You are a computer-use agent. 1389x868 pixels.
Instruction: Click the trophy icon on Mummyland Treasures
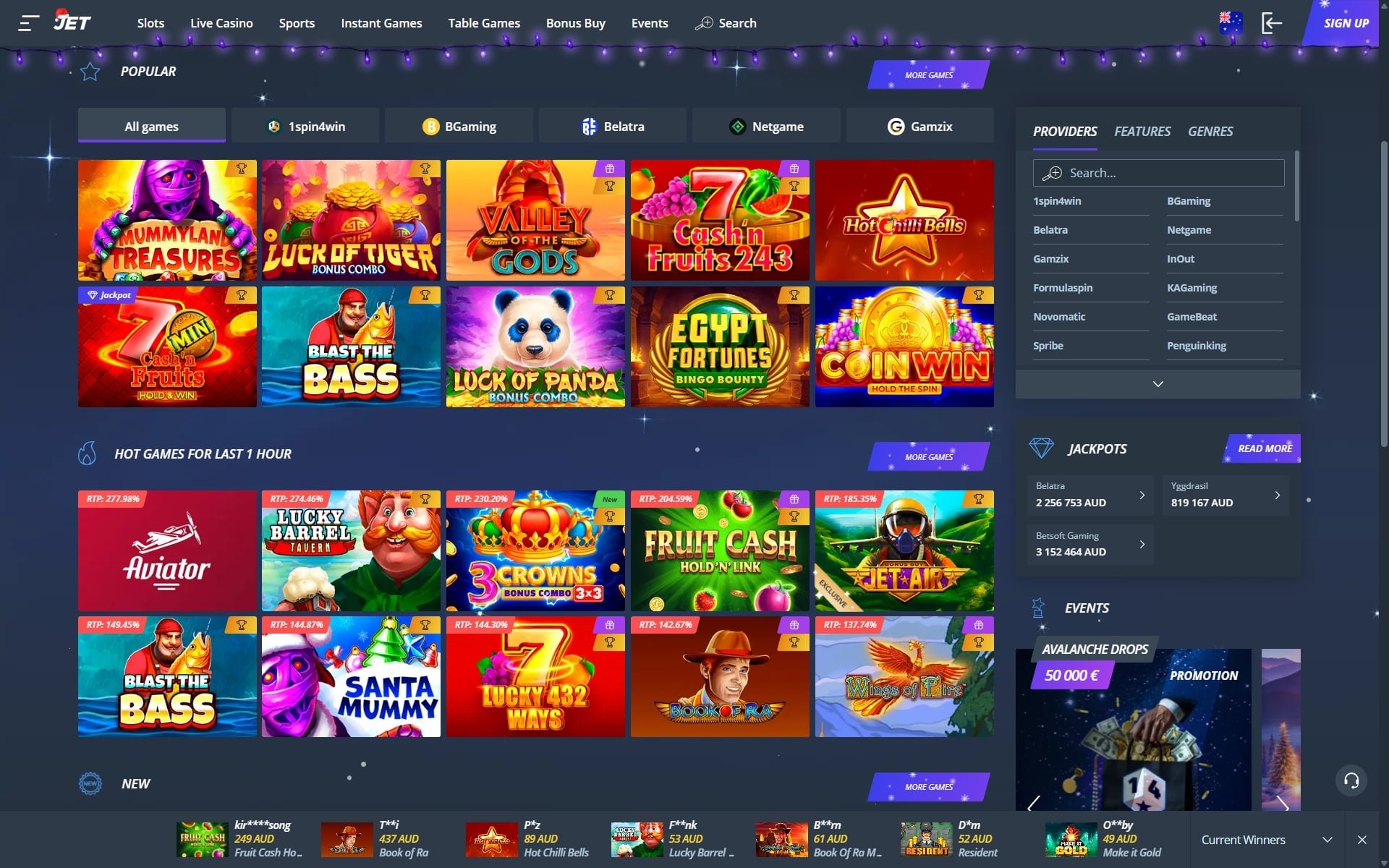pos(241,169)
